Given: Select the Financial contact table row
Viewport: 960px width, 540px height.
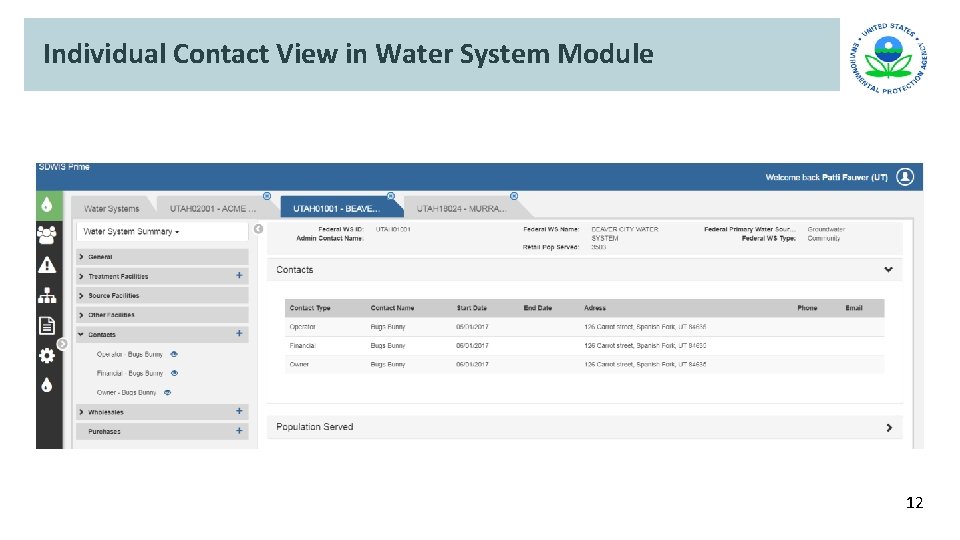Looking at the screenshot, I should point(585,346).
